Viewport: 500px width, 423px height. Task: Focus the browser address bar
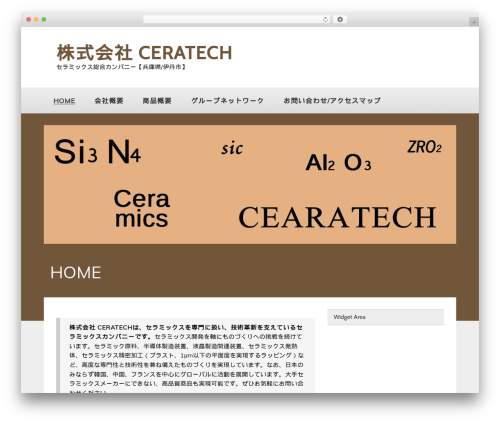coord(237,20)
